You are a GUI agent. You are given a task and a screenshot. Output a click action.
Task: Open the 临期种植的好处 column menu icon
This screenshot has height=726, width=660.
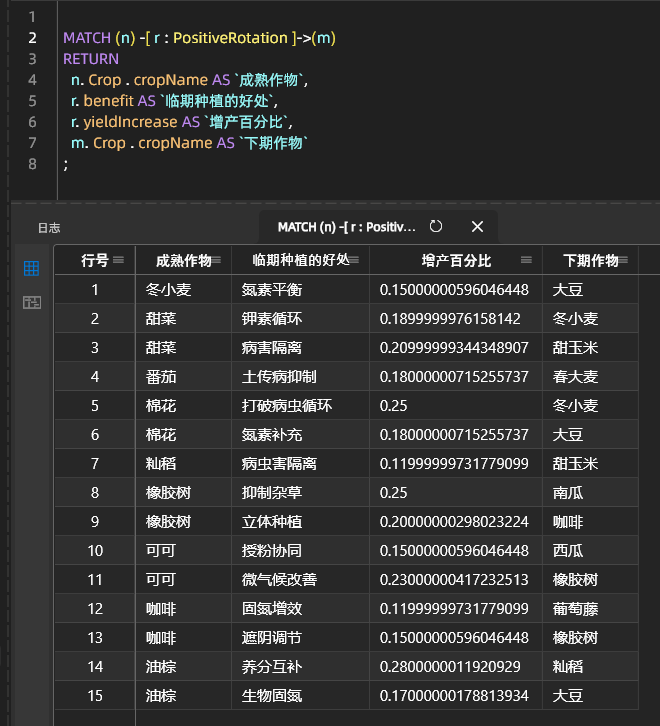point(356,260)
